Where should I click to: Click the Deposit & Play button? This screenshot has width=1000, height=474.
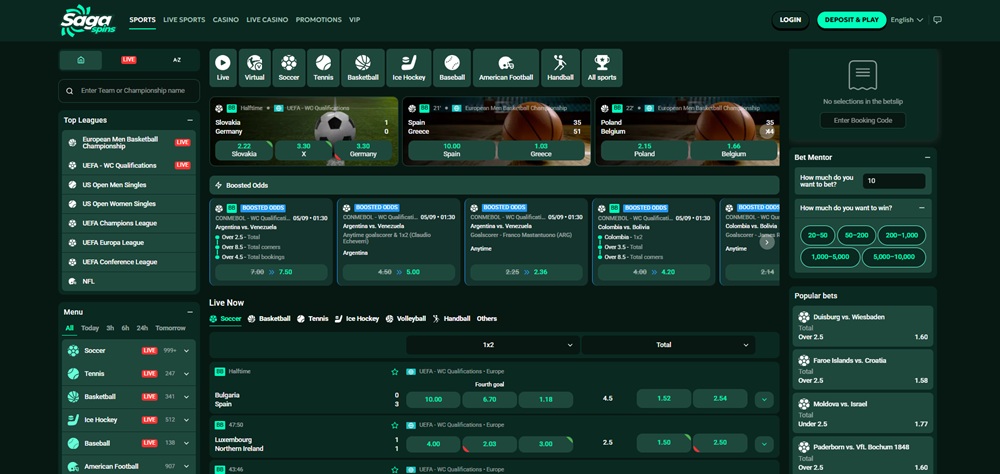click(851, 20)
